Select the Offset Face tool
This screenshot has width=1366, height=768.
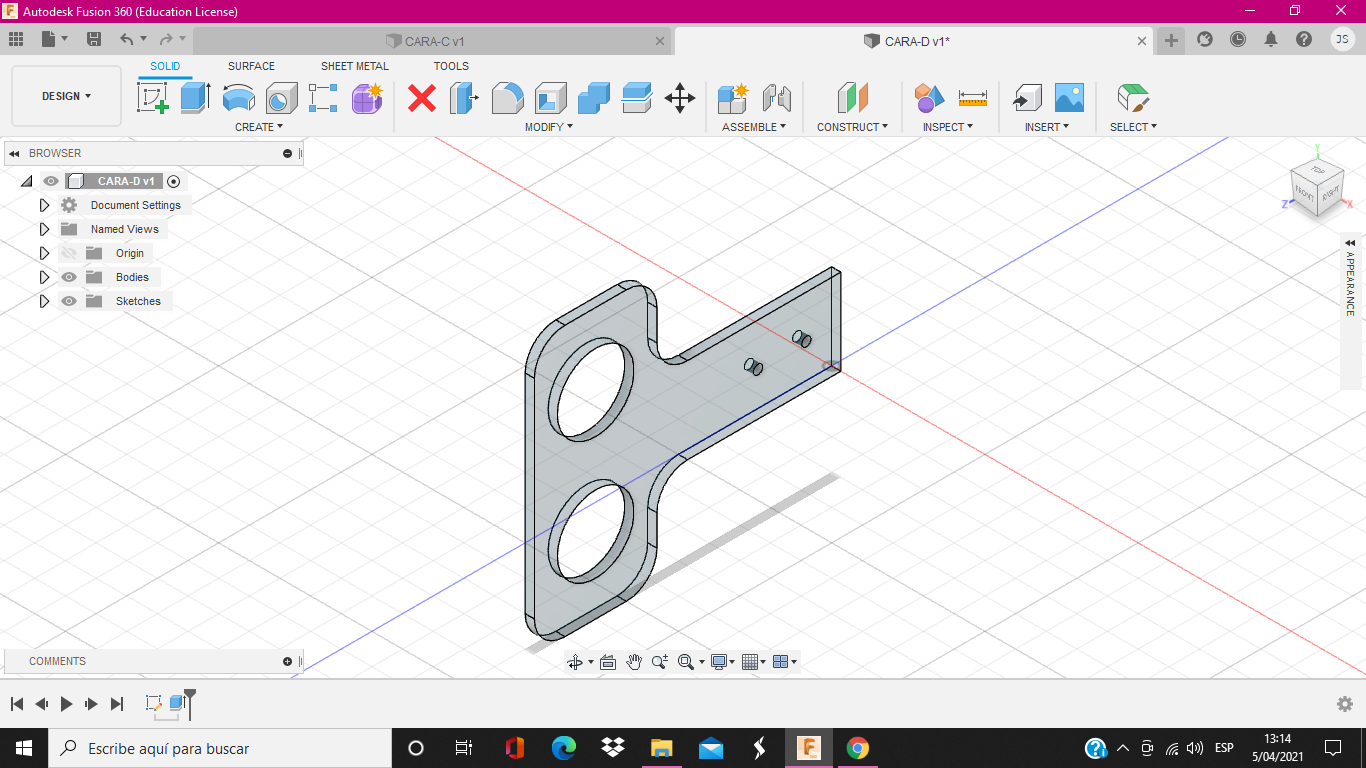click(637, 98)
